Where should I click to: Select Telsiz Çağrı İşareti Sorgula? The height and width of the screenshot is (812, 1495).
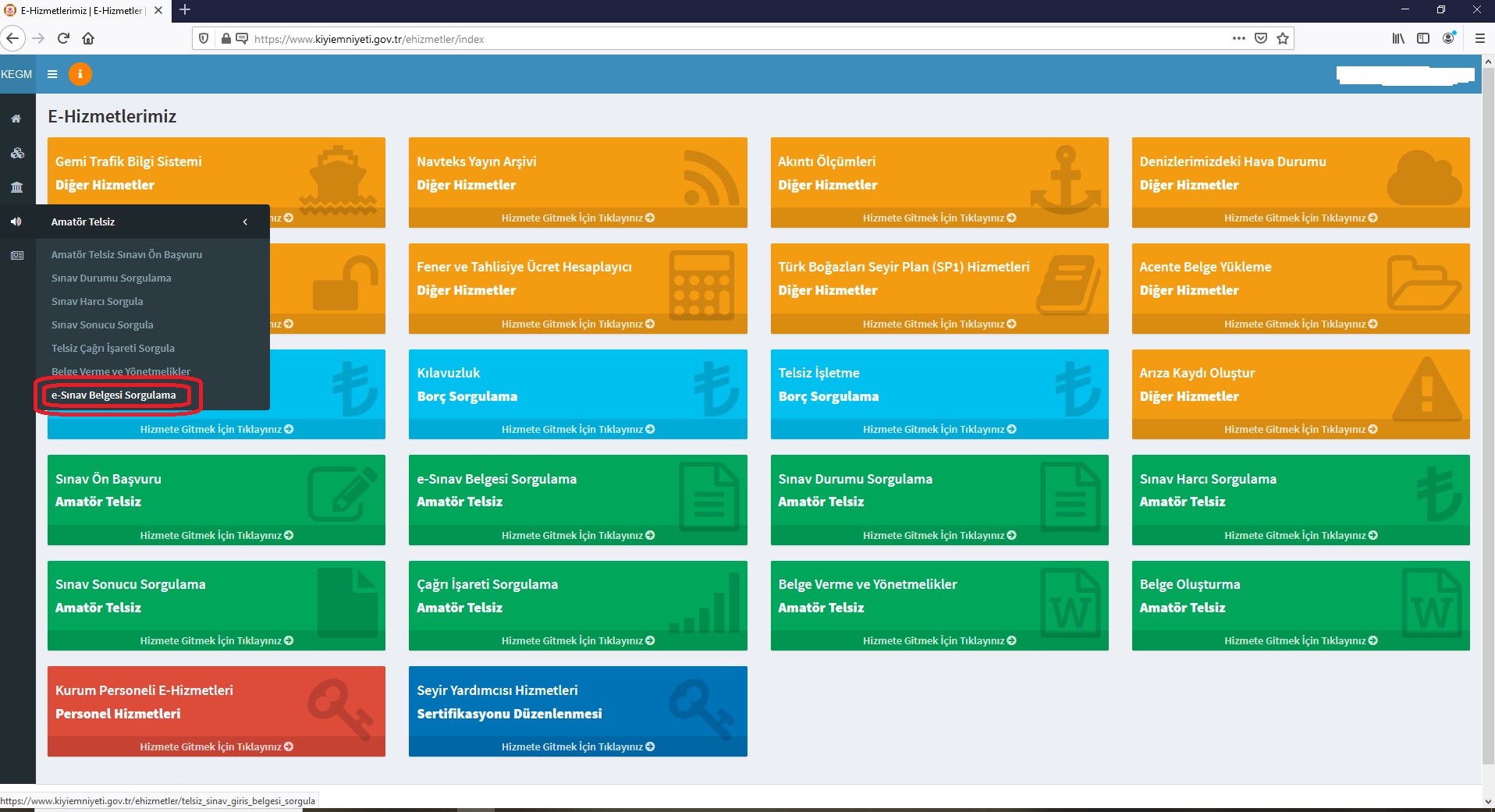[112, 348]
